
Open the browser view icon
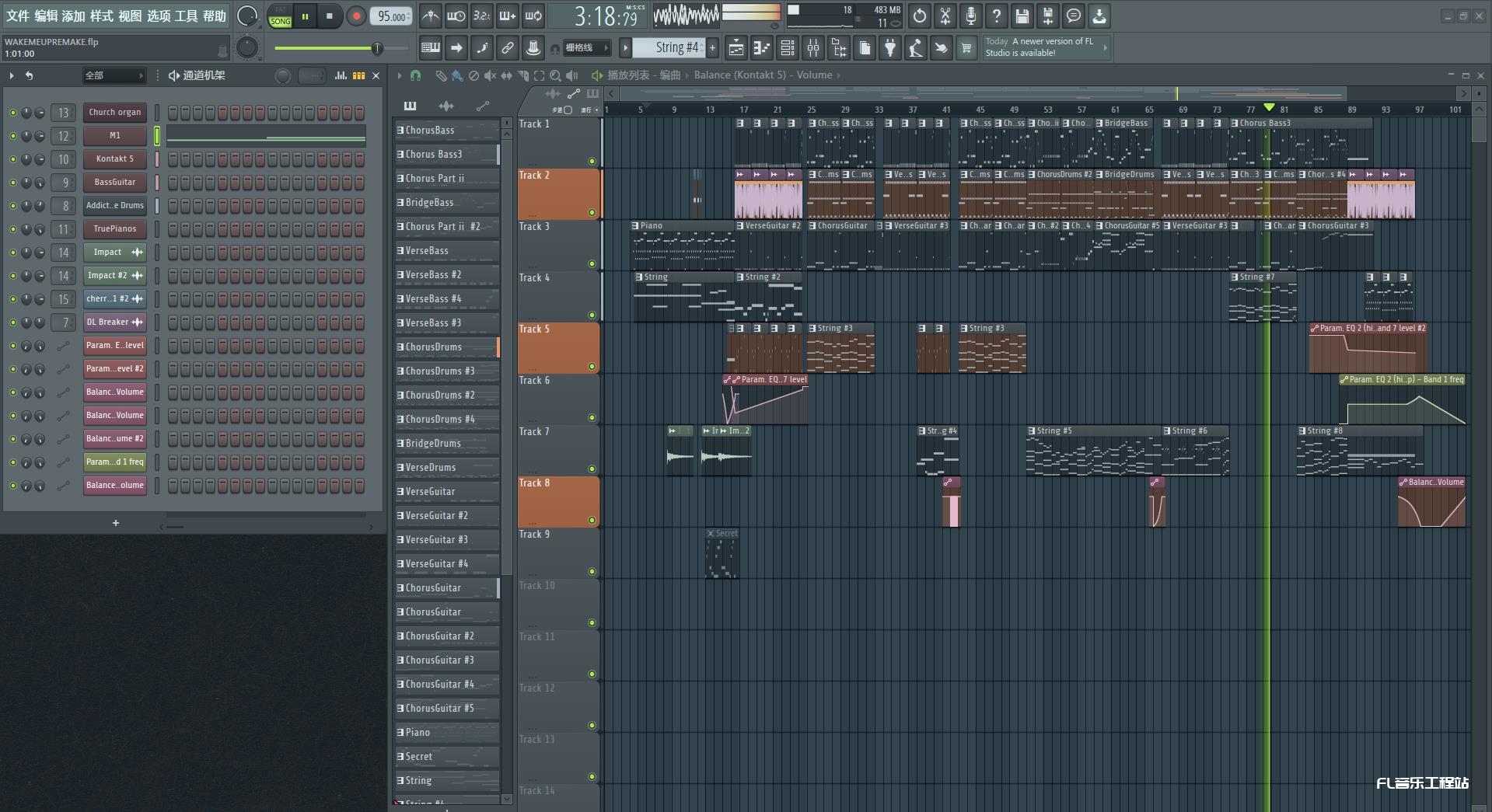tap(838, 48)
